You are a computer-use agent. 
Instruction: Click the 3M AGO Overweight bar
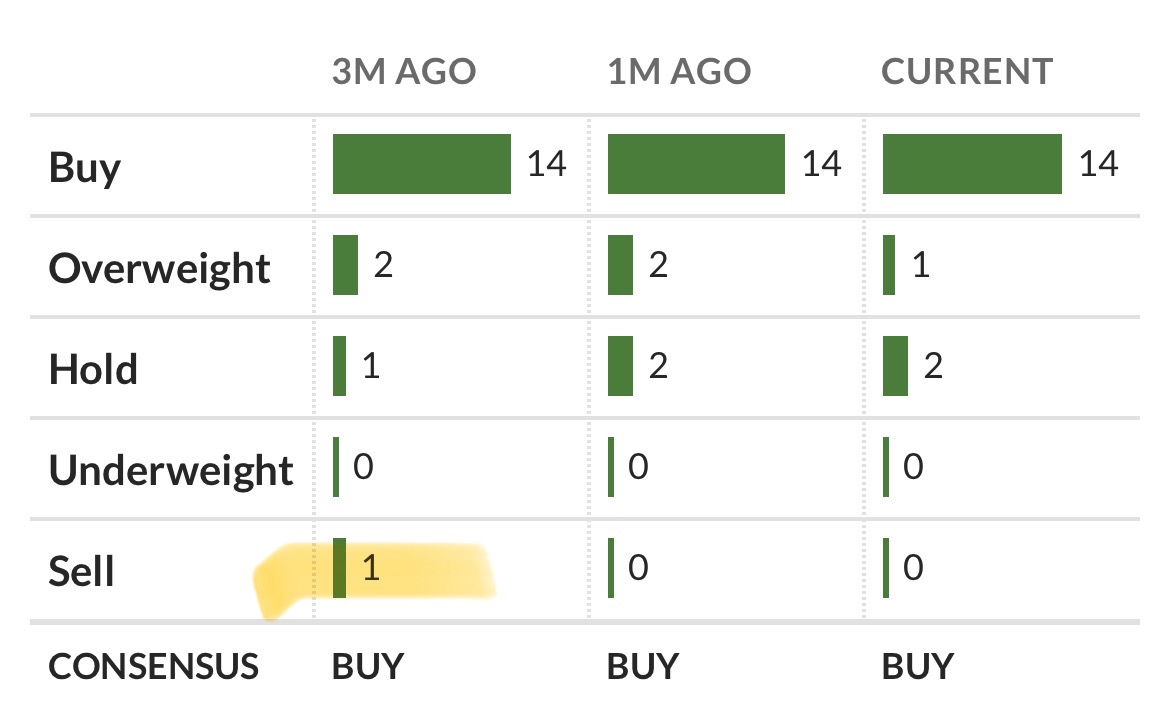[x=345, y=265]
